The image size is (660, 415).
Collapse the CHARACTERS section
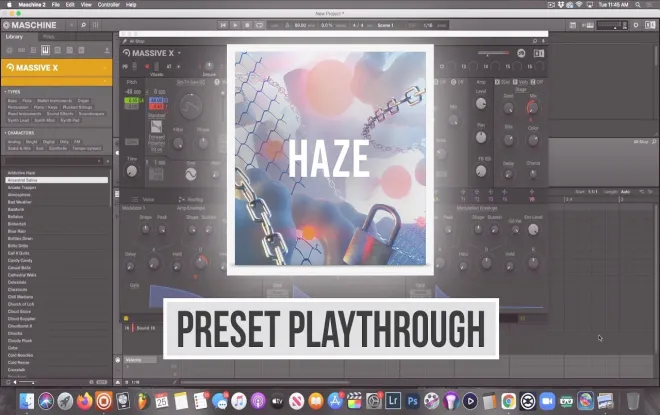click(x=19, y=133)
